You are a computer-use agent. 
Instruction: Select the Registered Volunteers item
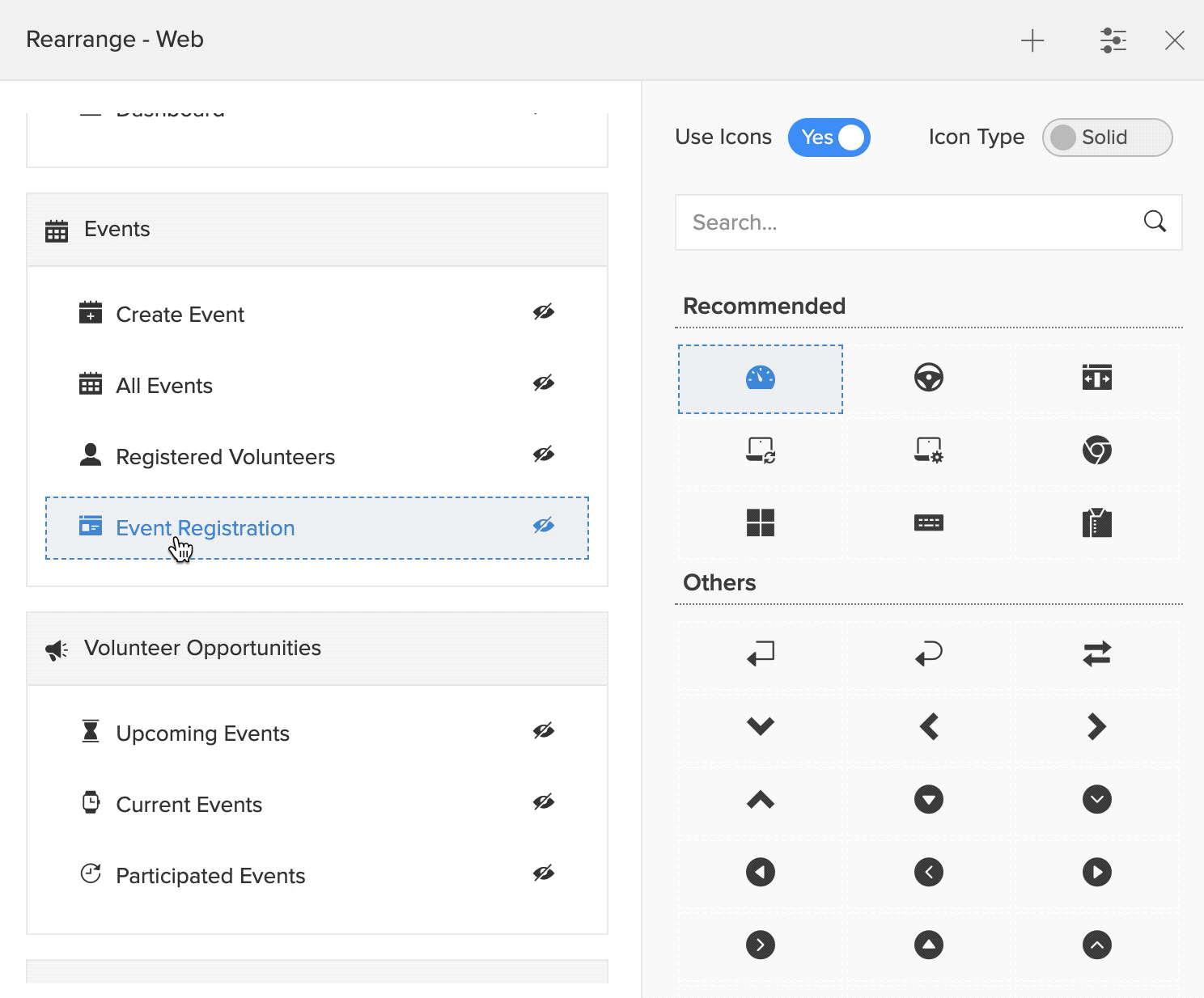[x=225, y=457]
